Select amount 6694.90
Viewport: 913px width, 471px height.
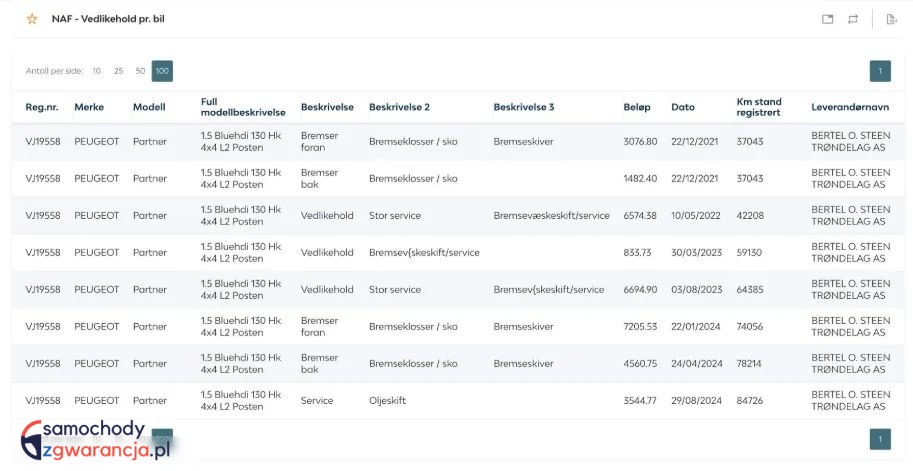(x=640, y=289)
